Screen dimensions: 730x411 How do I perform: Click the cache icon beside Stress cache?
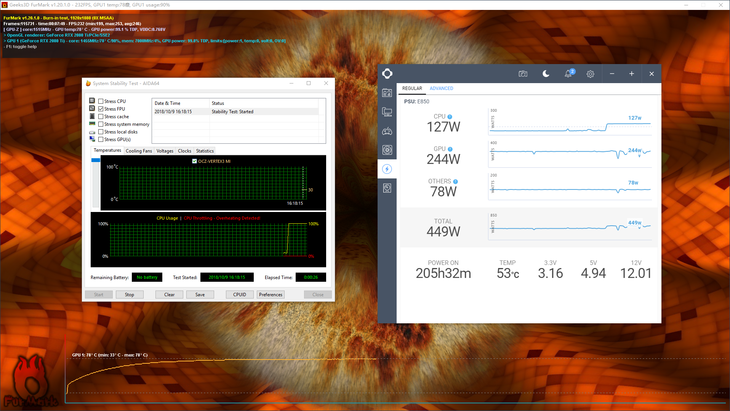point(92,116)
